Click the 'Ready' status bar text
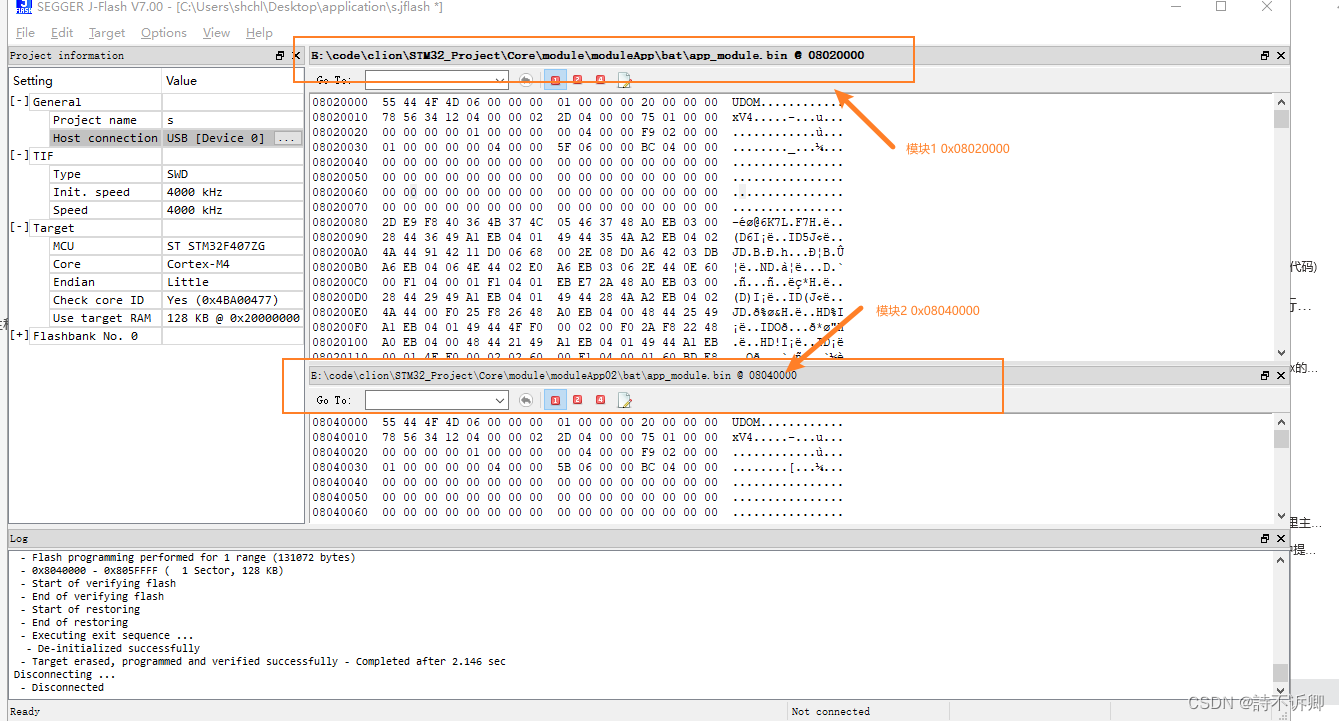This screenshot has height=721, width=1339. 25,712
